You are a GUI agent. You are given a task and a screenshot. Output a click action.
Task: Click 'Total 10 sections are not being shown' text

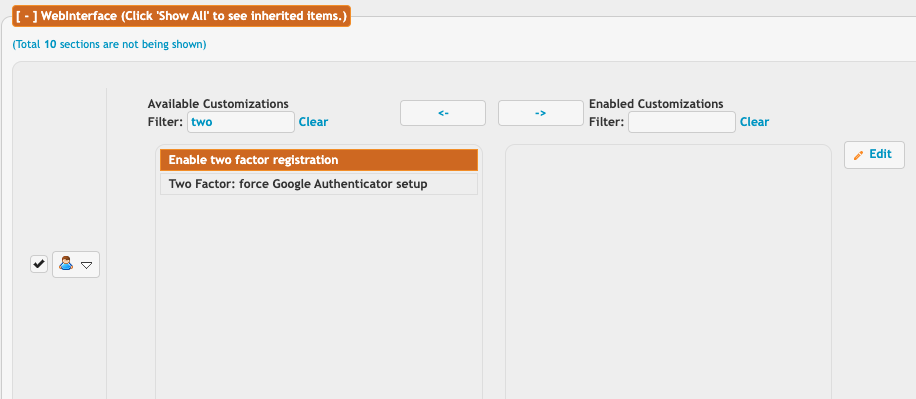click(x=109, y=44)
